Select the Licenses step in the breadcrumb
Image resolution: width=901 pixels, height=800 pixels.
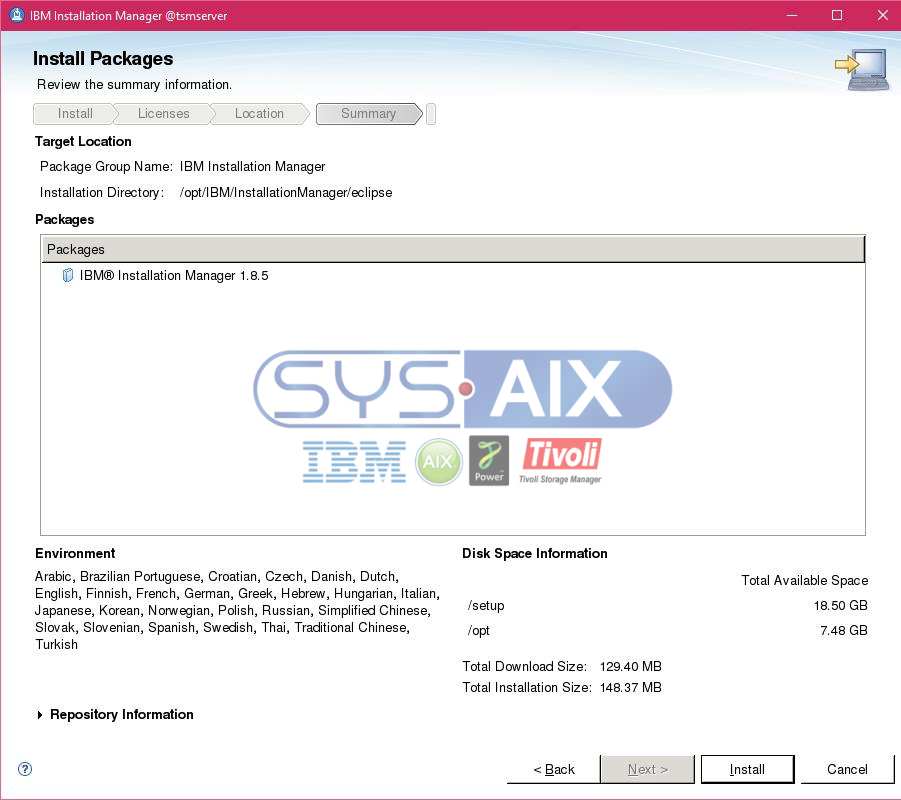coord(163,114)
